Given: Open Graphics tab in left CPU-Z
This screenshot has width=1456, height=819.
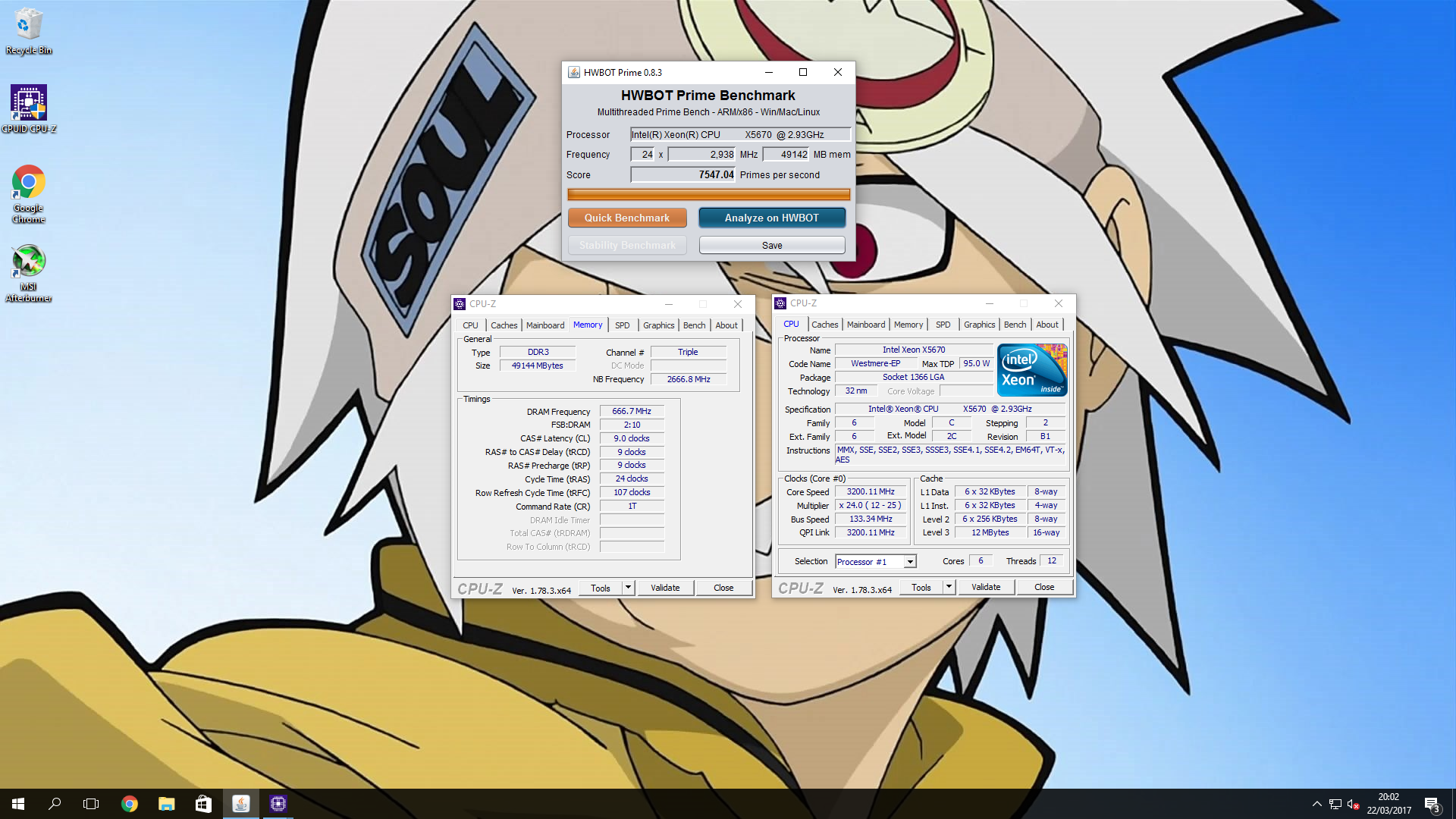Looking at the screenshot, I should click(x=658, y=325).
